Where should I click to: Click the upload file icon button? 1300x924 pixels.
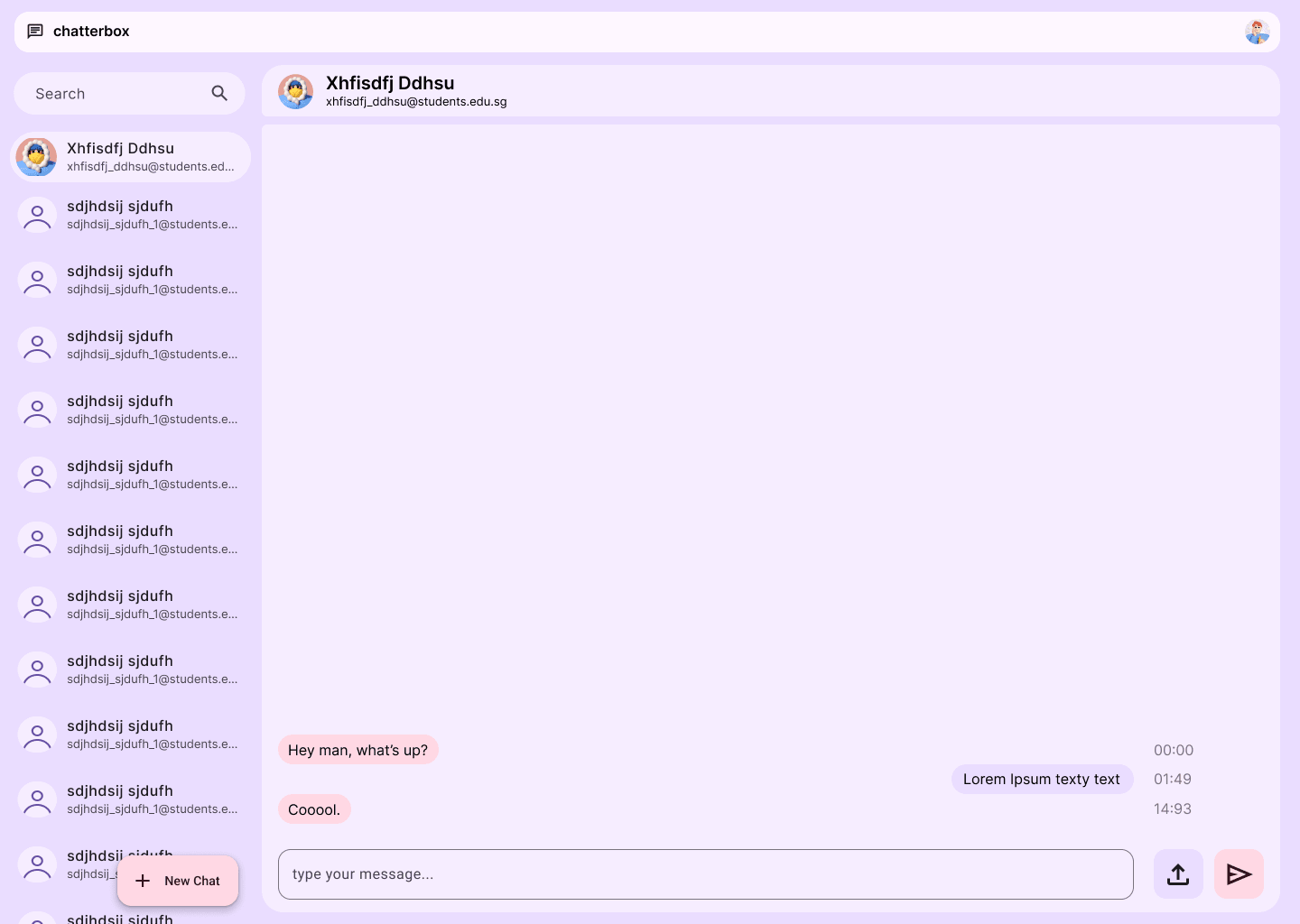(x=1178, y=873)
